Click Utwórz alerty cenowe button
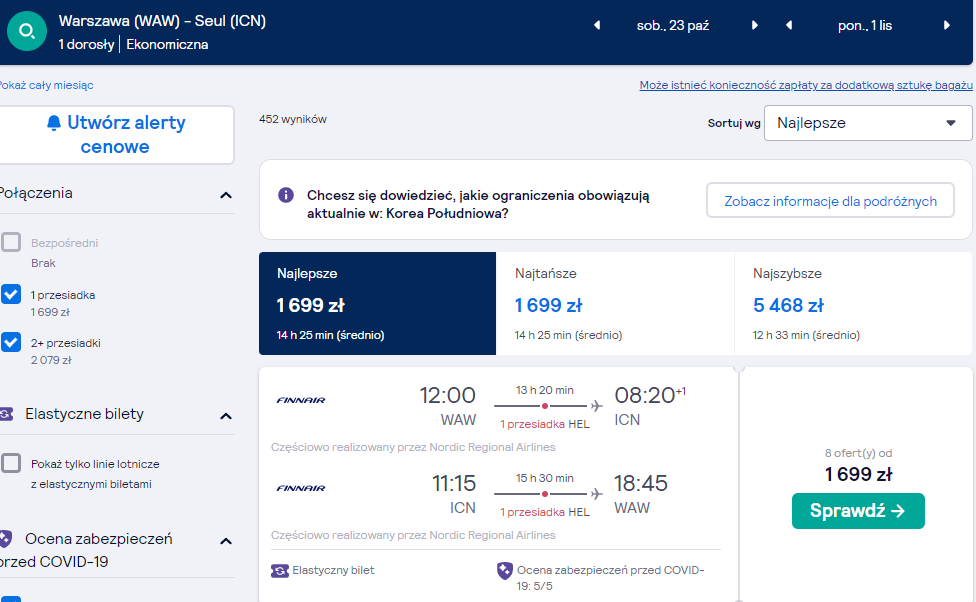The width and height of the screenshot is (976, 602). (x=116, y=134)
